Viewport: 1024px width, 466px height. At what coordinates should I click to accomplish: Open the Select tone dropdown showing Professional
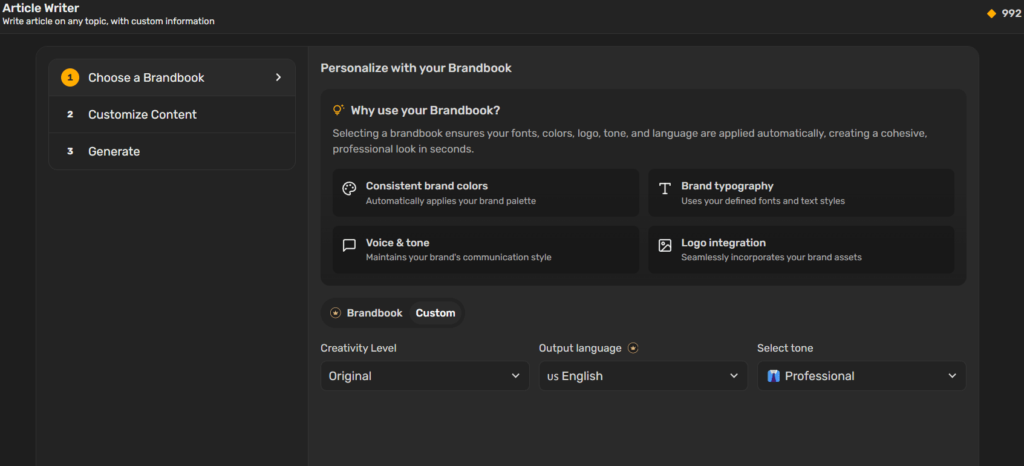[861, 376]
